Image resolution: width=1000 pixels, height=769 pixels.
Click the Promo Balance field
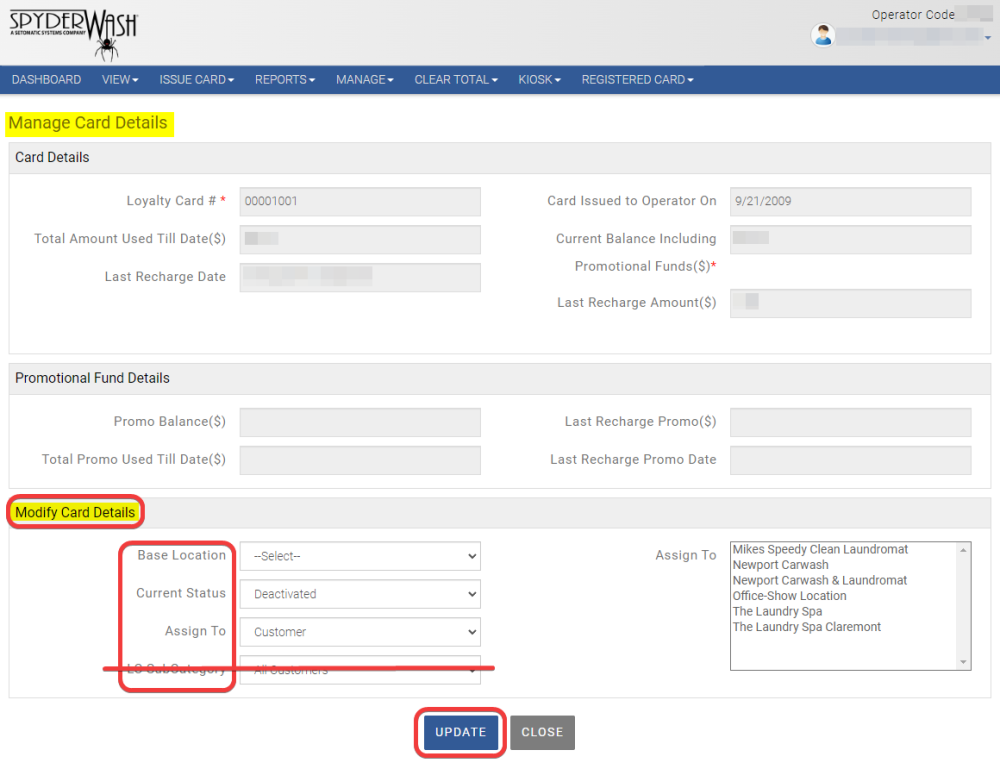coord(360,422)
